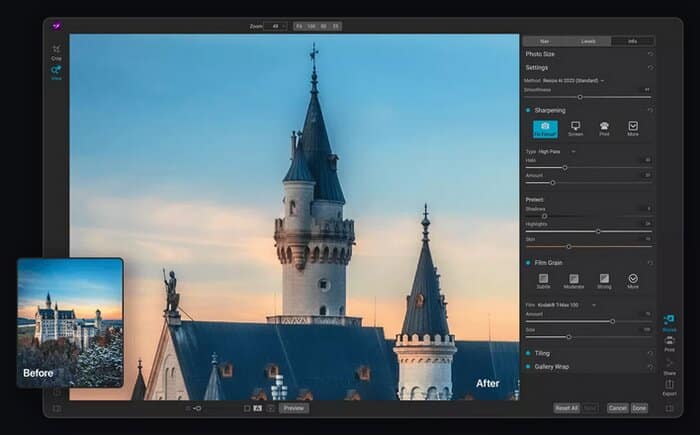Open the Print module icon
Image resolution: width=700 pixels, height=435 pixels.
[x=669, y=343]
